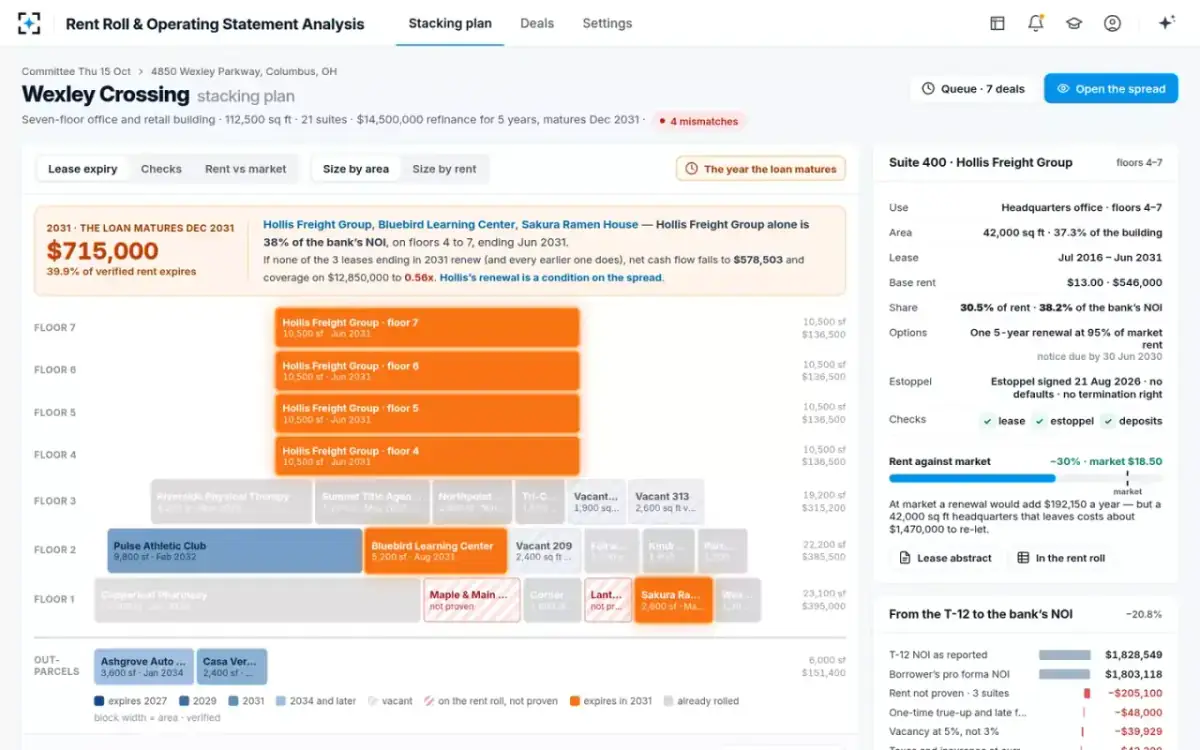Image resolution: width=1200 pixels, height=750 pixels.
Task: Toggle The year the loan matures highlight
Action: click(761, 169)
